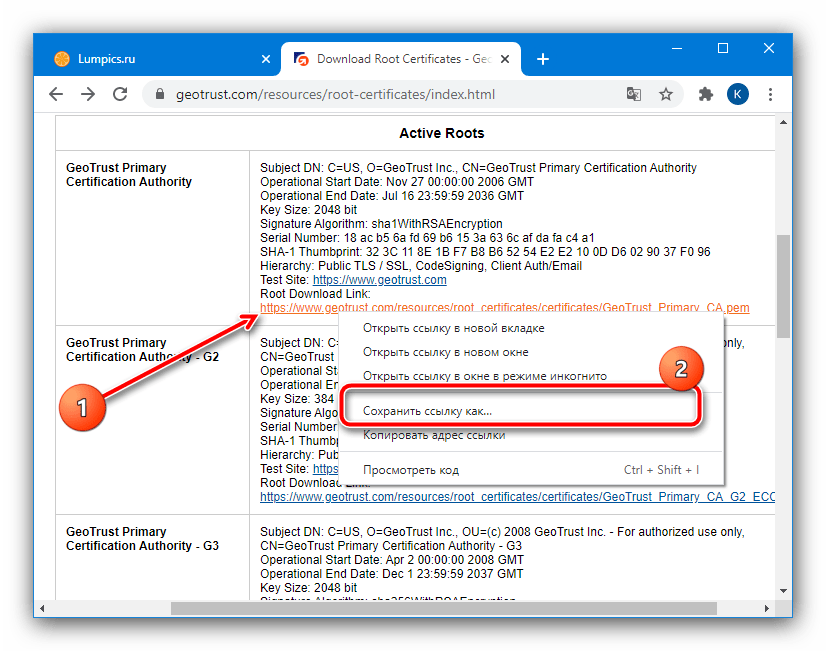Choose "Копировать адрес ссылки" option
826x651 pixels.
coord(434,435)
